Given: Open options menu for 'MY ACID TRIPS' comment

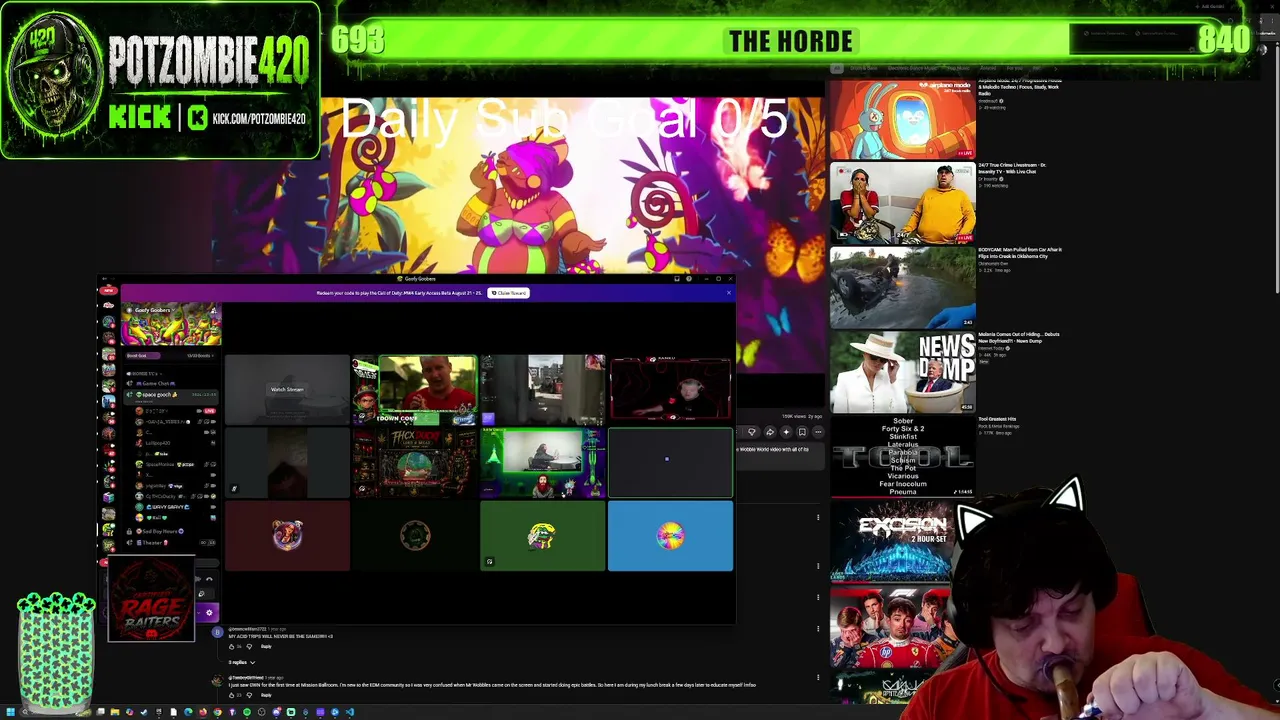Looking at the screenshot, I should (x=818, y=630).
